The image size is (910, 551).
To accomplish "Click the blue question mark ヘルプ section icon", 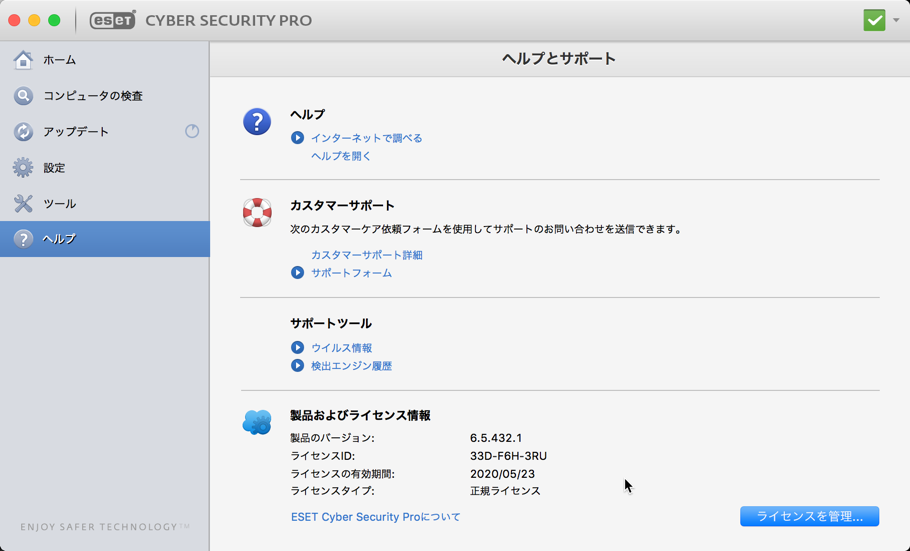I will click(257, 122).
